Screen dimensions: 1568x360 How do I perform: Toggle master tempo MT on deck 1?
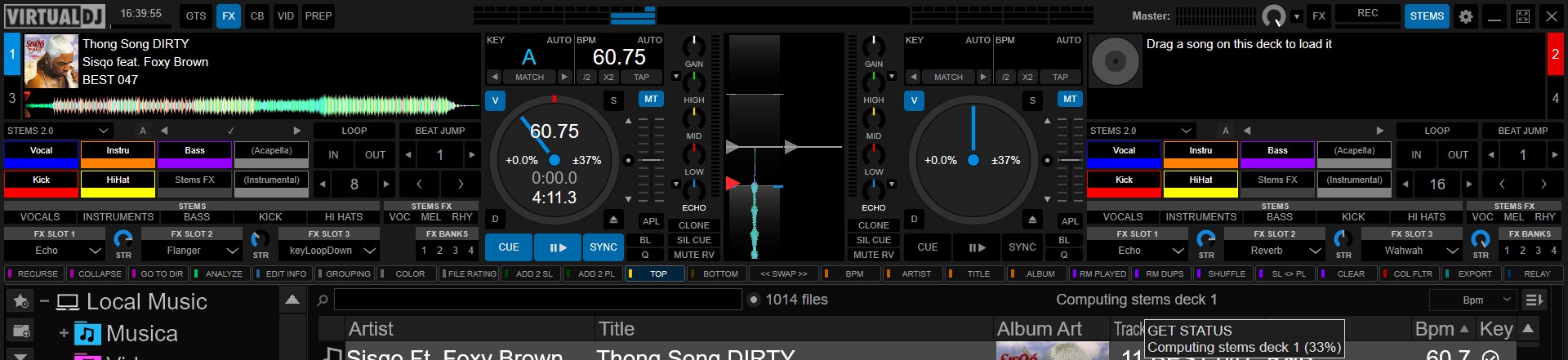(651, 99)
